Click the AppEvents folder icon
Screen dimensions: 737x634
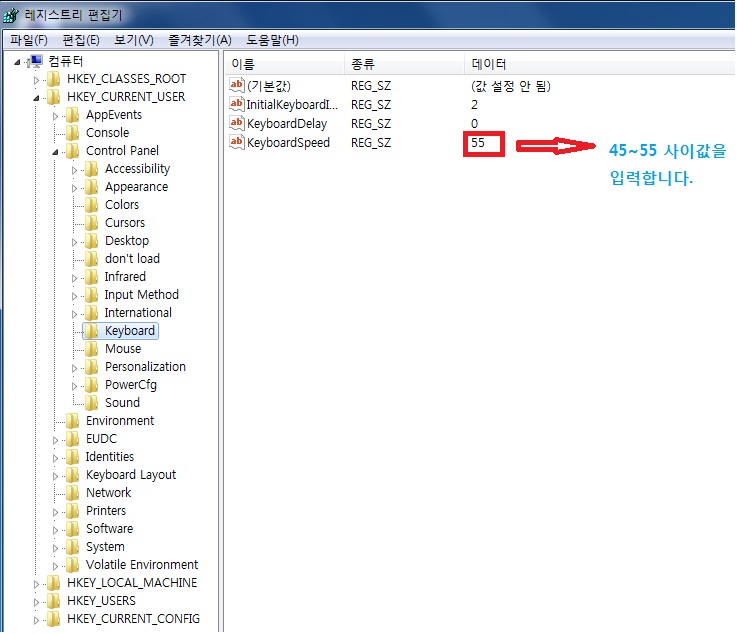(72, 115)
